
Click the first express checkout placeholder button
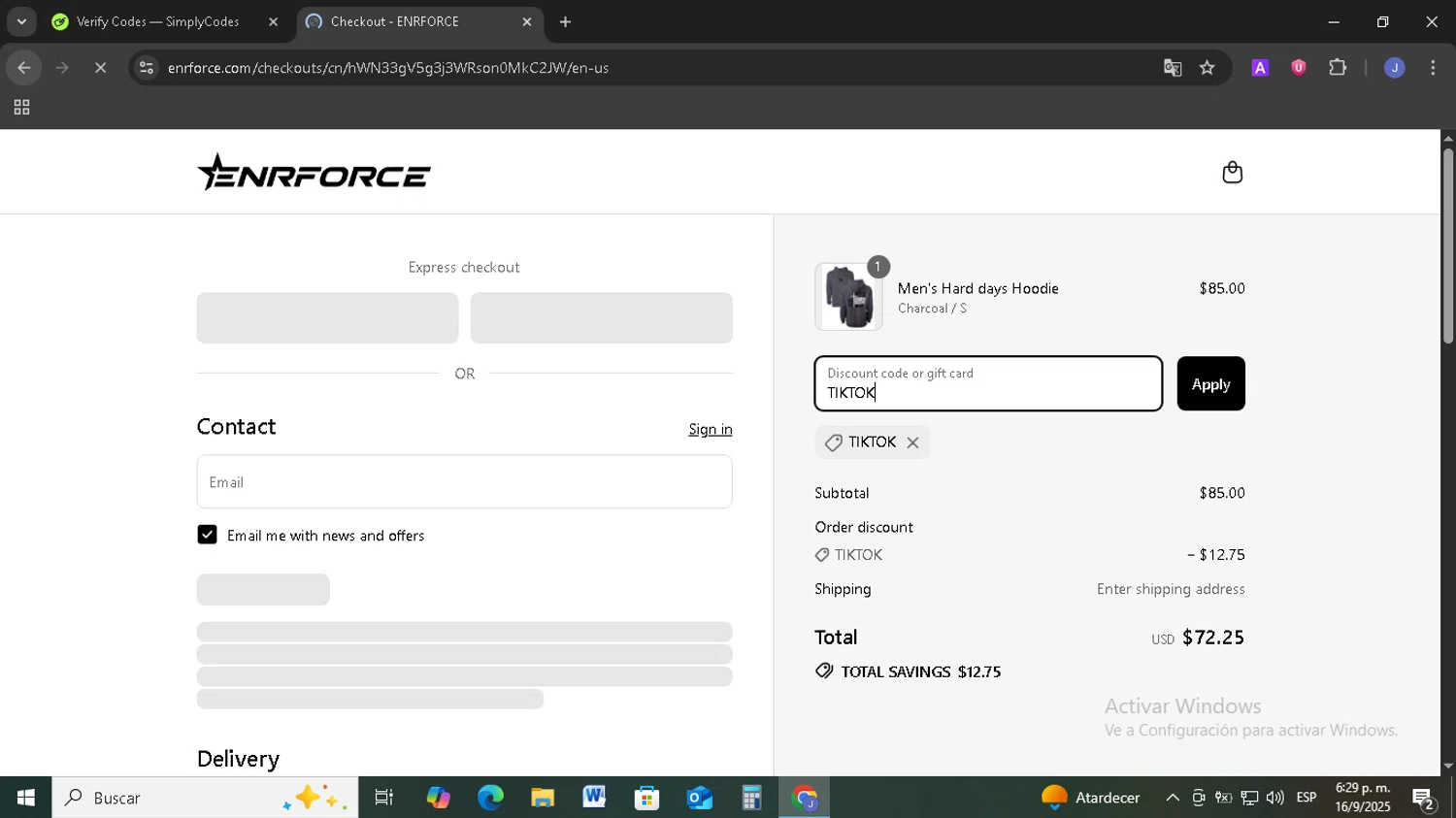[x=327, y=318]
